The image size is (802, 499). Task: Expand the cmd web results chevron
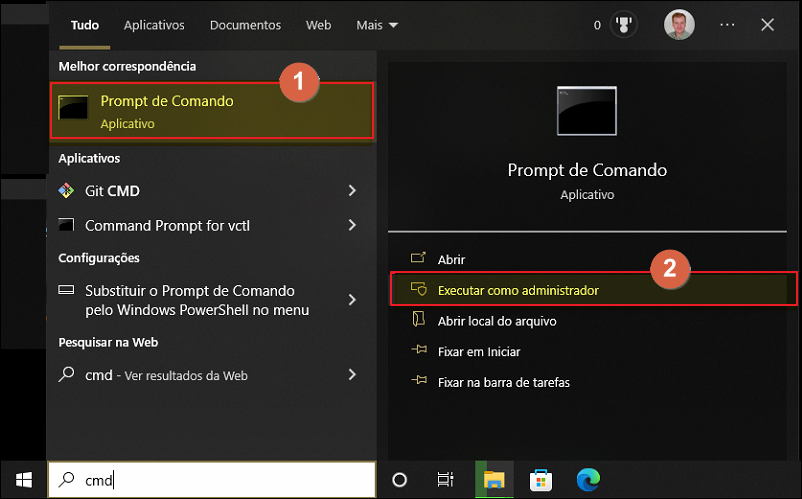(352, 375)
